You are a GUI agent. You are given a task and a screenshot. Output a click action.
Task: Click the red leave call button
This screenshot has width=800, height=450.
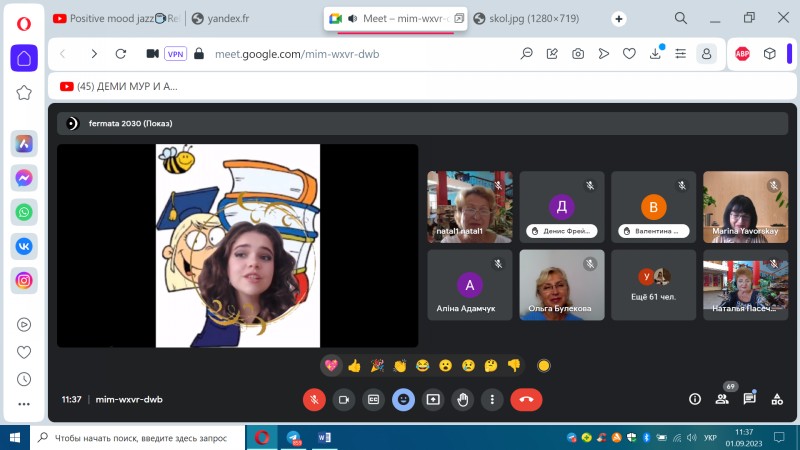point(526,399)
